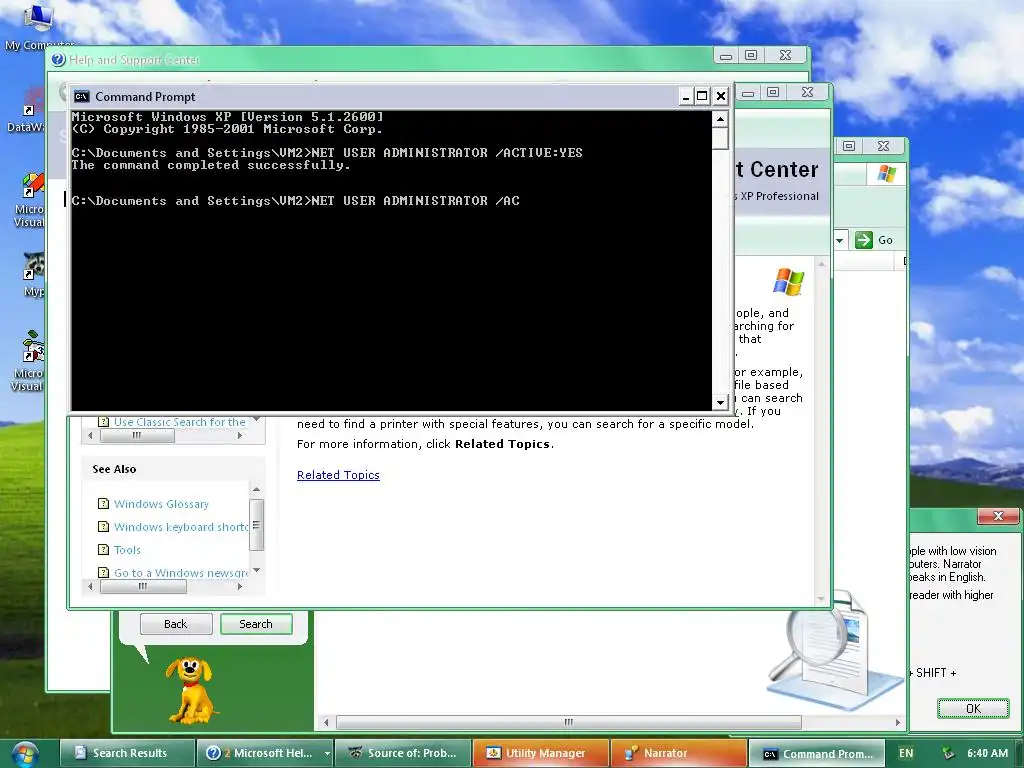Open the address dropdown arrow beside Go
This screenshot has height=768, width=1024.
tap(840, 240)
